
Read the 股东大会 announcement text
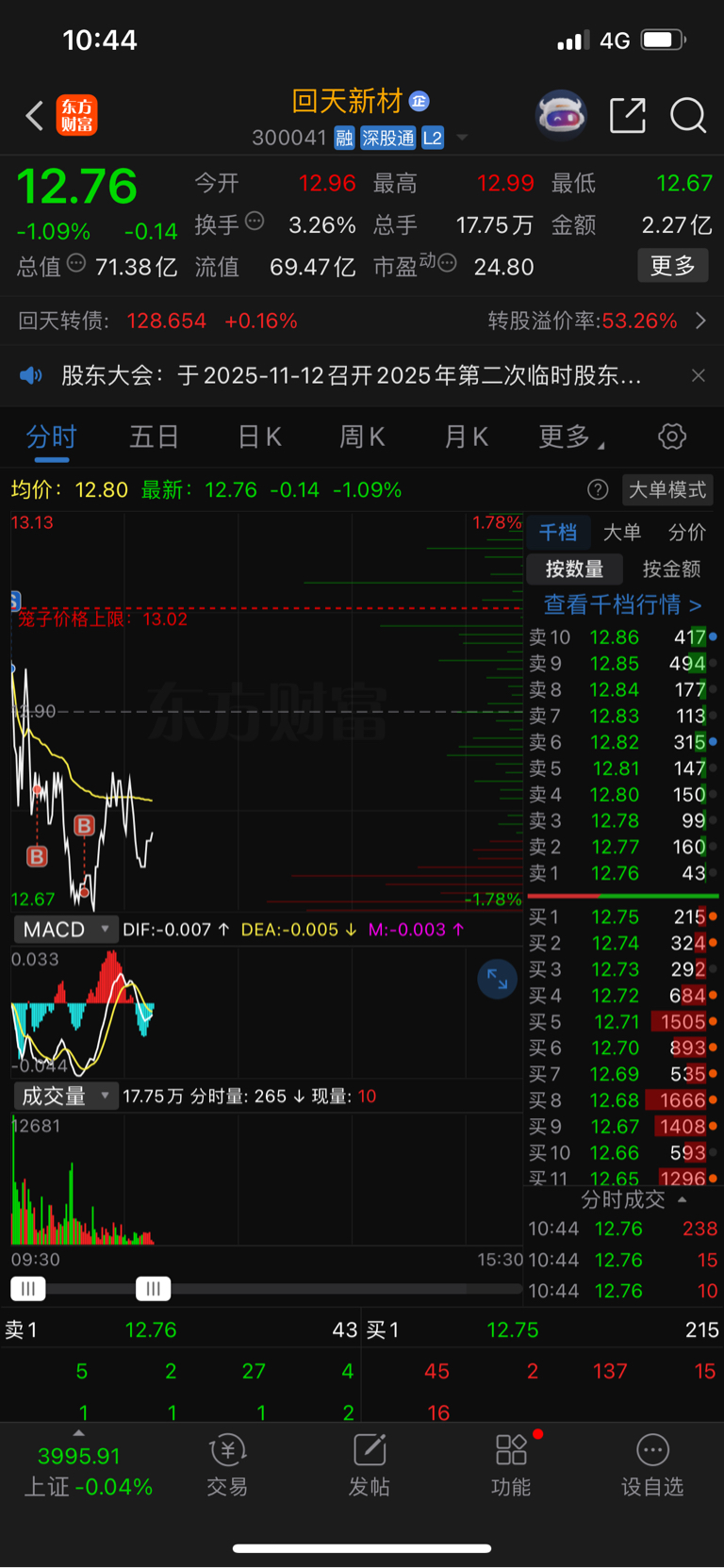pyautogui.click(x=352, y=375)
